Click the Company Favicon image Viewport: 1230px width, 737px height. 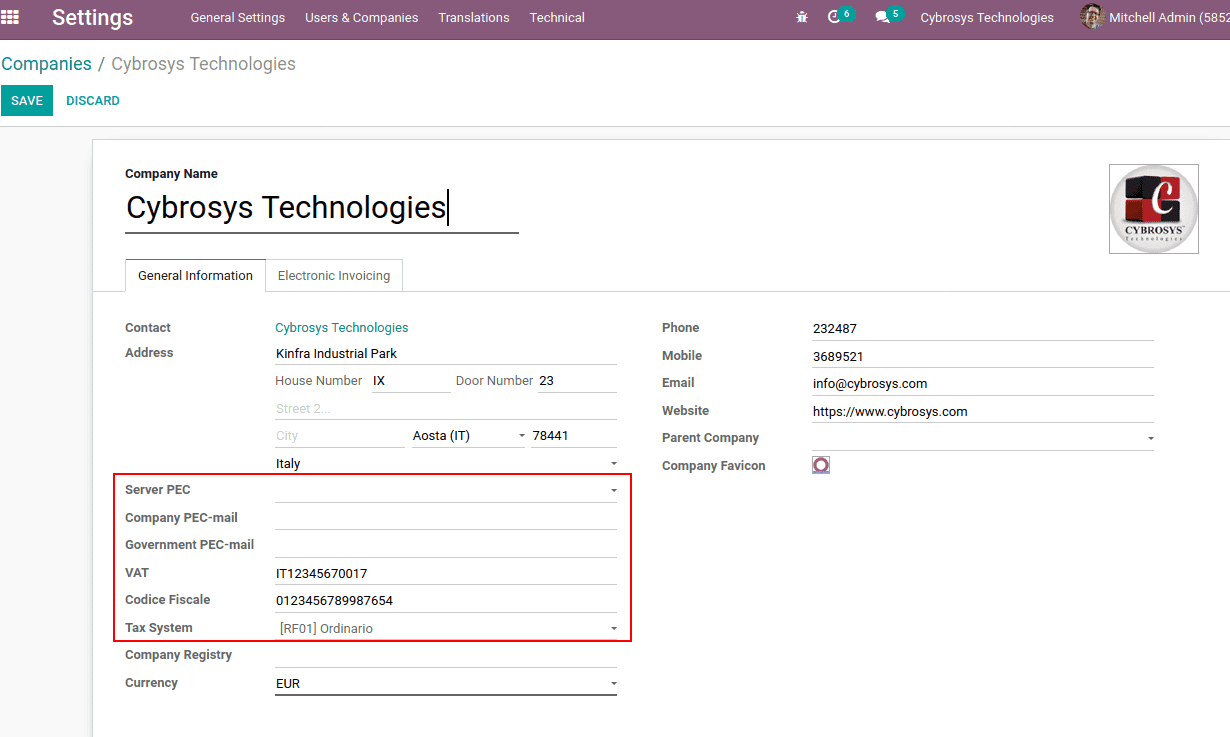coord(821,465)
